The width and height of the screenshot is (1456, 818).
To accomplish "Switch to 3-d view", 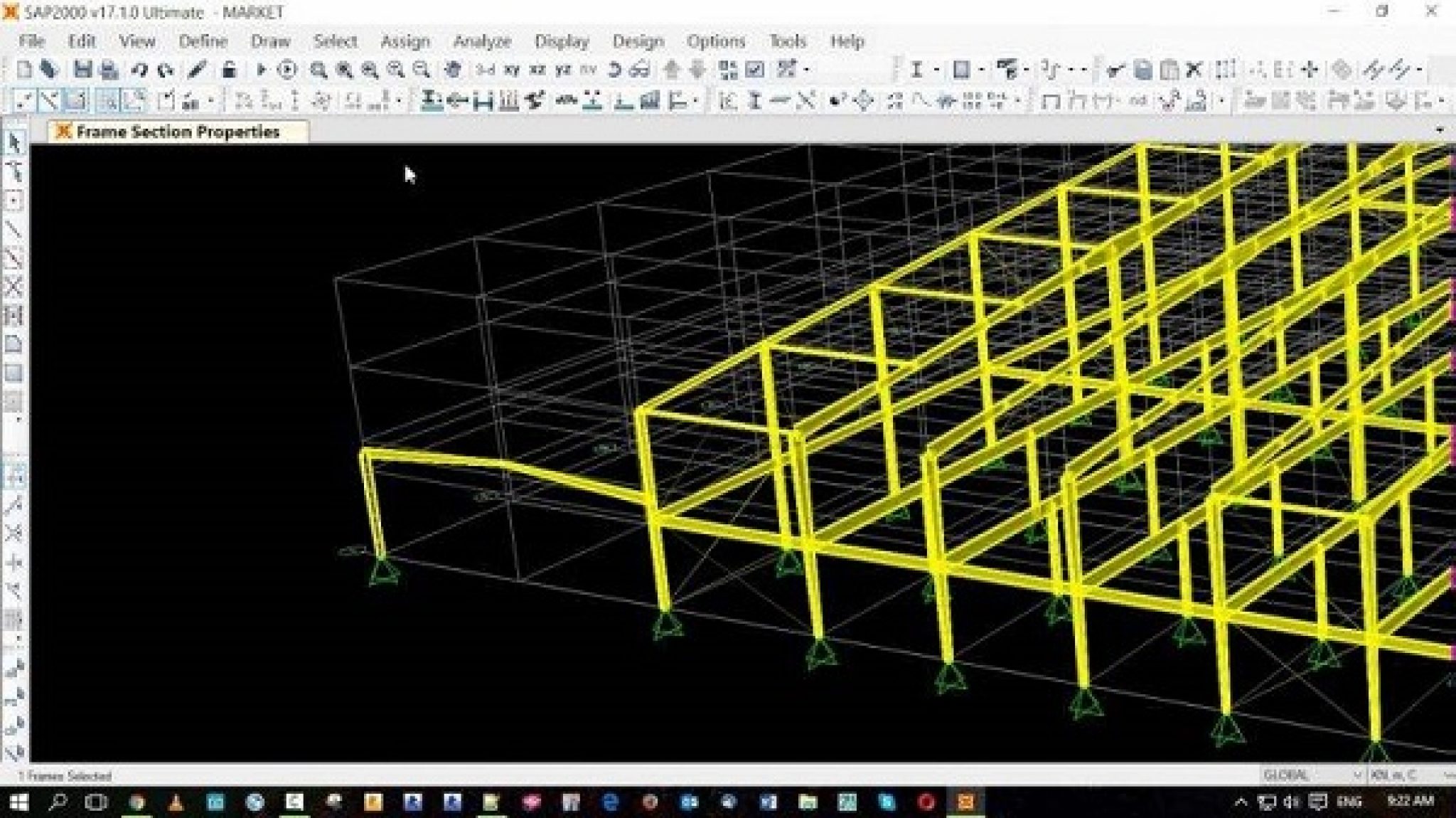I will pos(486,70).
